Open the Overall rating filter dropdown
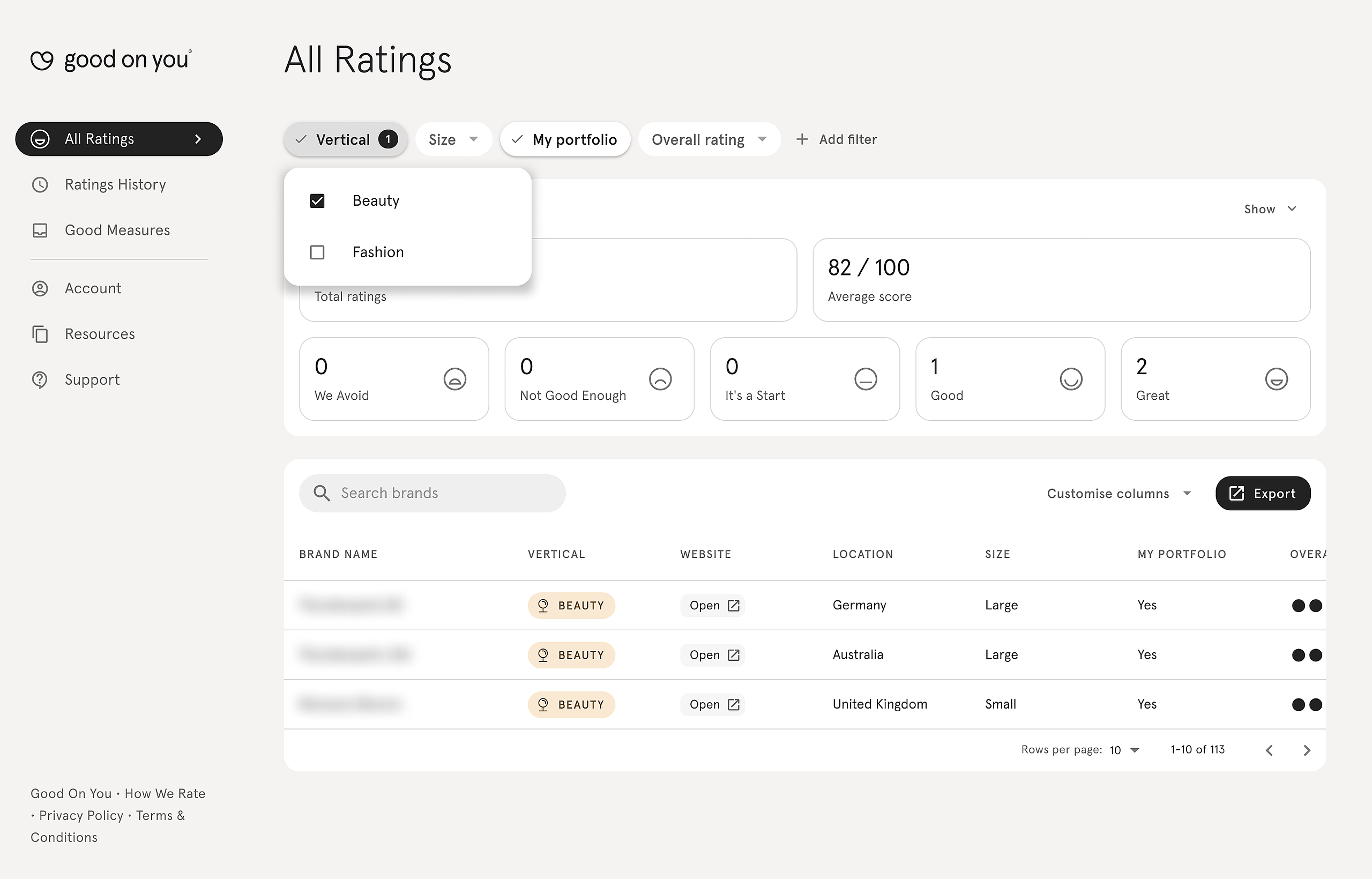This screenshot has height=879, width=1372. tap(710, 139)
